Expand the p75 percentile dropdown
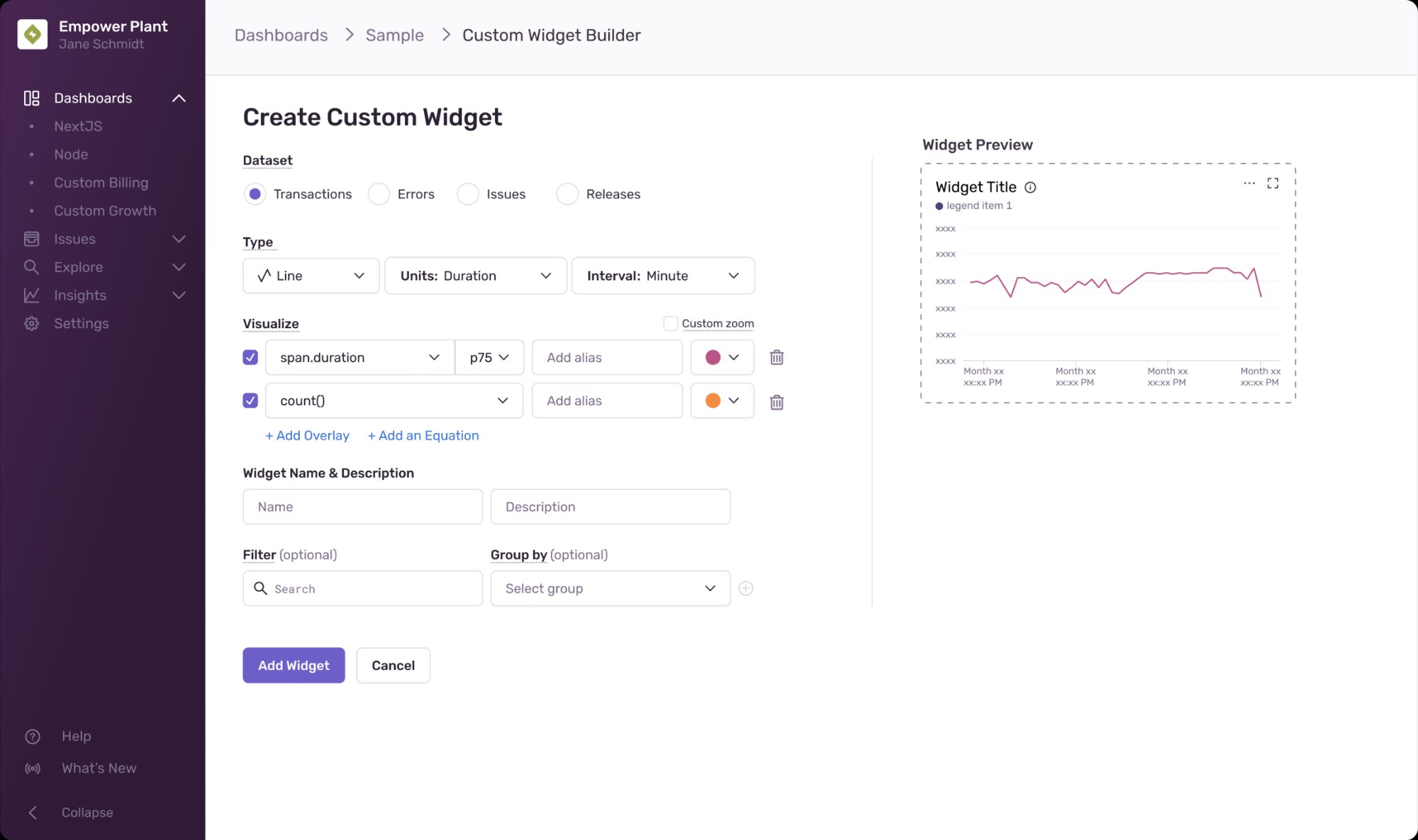1418x840 pixels. coord(489,358)
